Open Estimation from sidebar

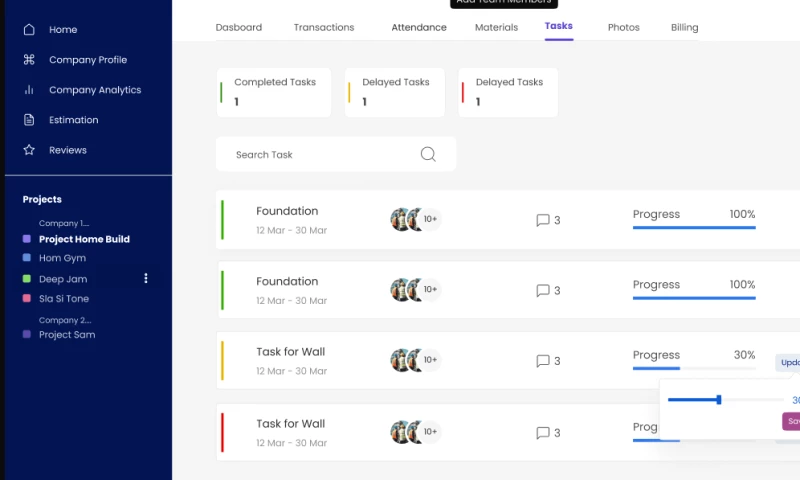[x=73, y=120]
